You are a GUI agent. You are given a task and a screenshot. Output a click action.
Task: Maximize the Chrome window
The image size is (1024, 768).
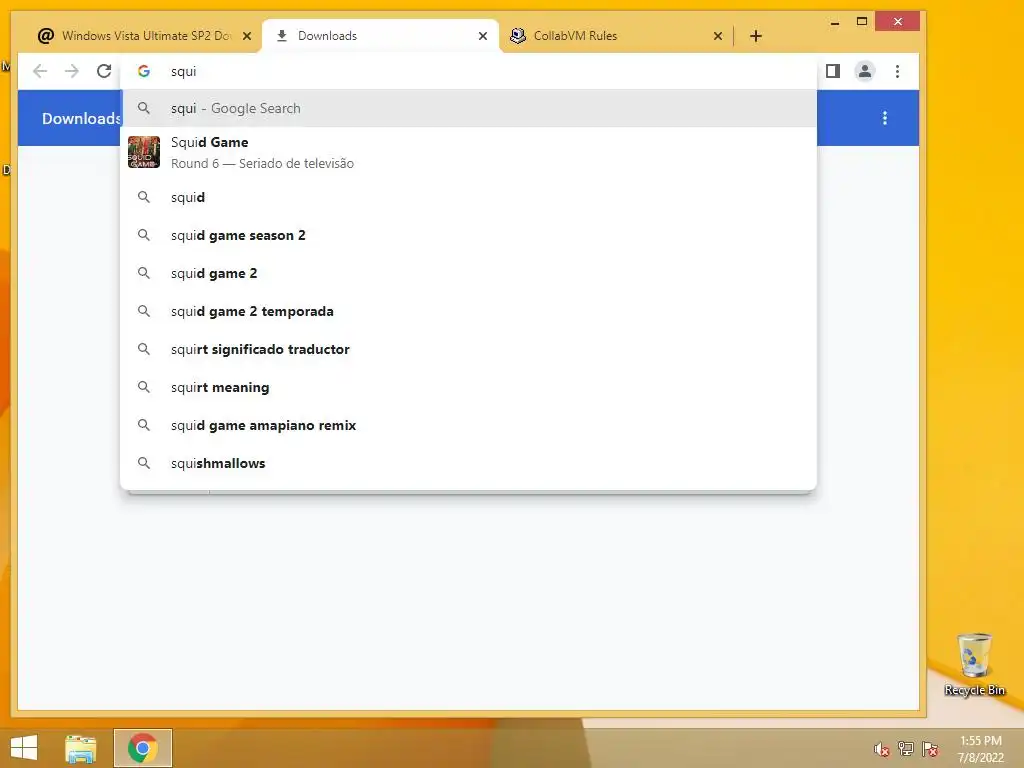(x=862, y=22)
